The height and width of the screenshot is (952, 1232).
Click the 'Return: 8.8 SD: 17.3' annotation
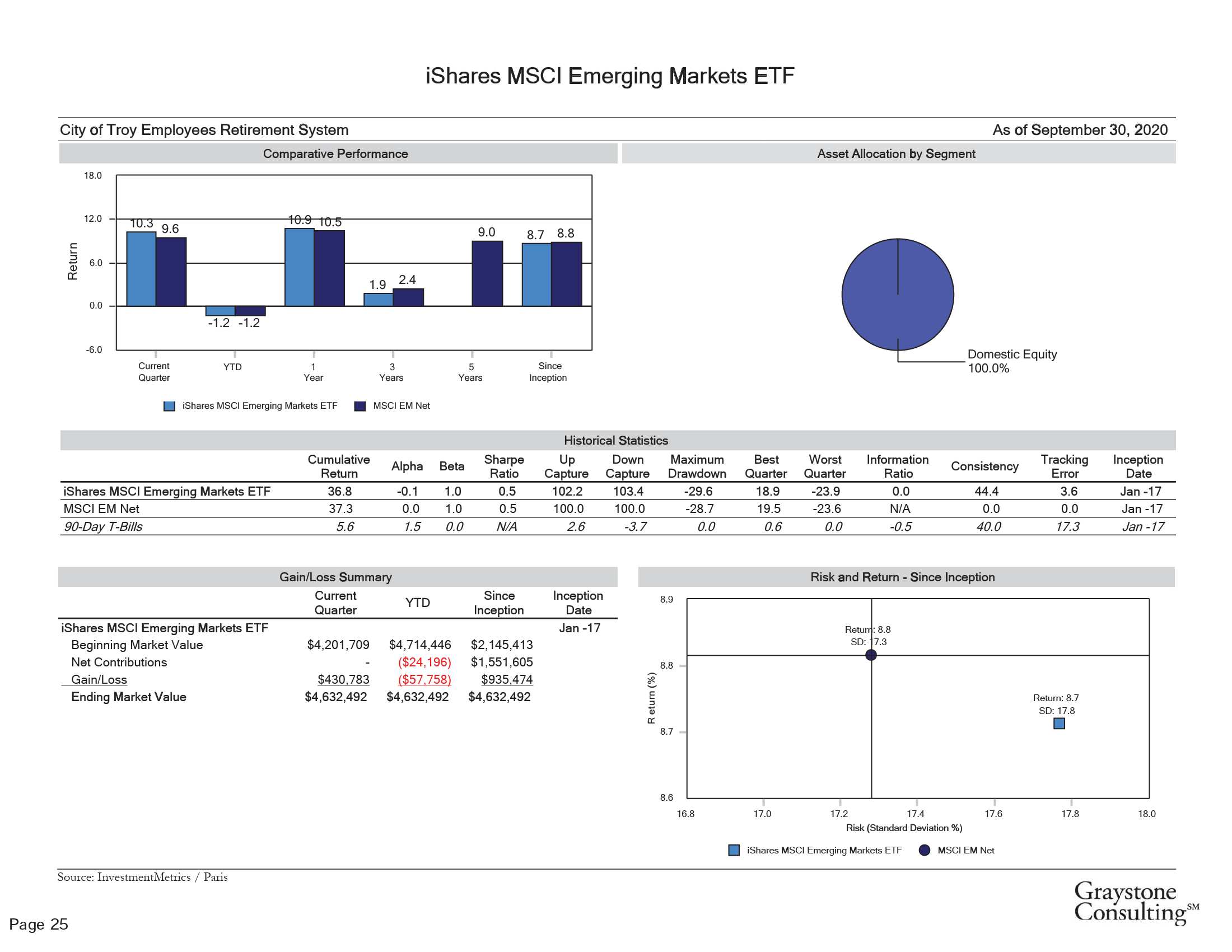pyautogui.click(x=868, y=636)
